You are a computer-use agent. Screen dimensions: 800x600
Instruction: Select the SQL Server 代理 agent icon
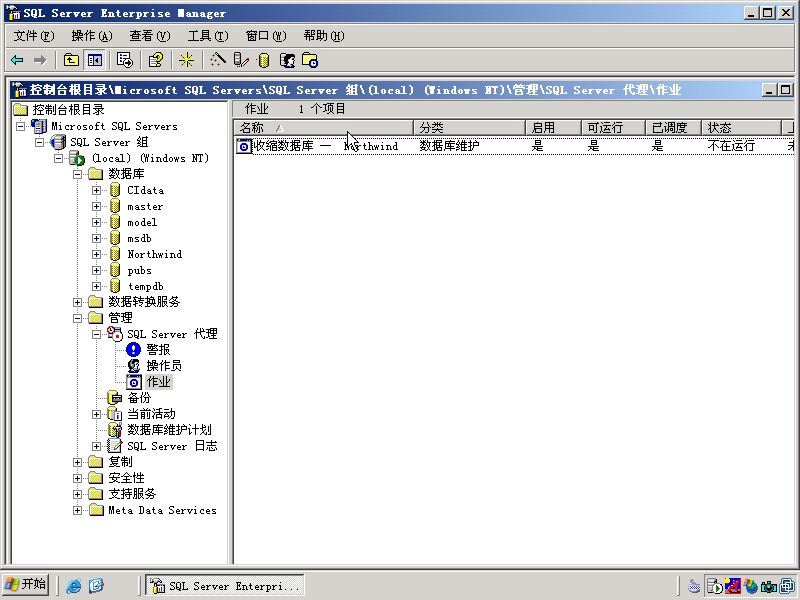[x=115, y=334]
